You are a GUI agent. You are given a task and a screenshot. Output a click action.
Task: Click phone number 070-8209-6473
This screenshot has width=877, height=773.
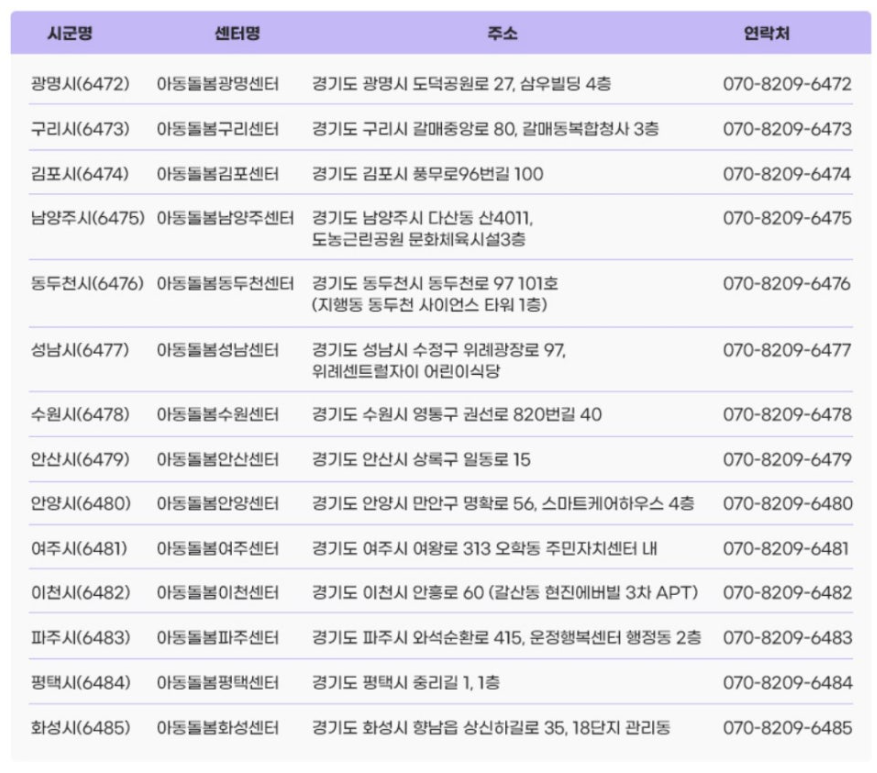tap(787, 129)
